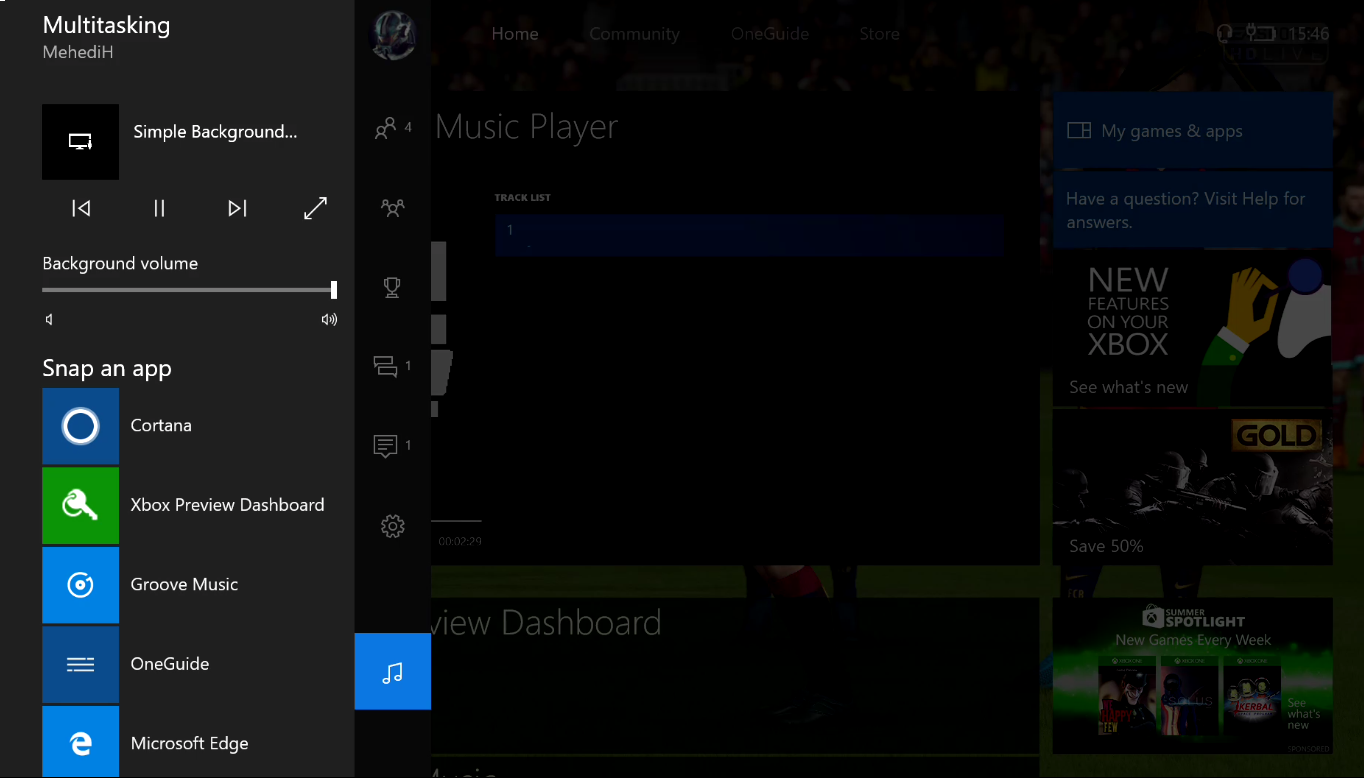Snap the Xbox Preview Dashboard app
1364x778 pixels.
click(x=190, y=505)
